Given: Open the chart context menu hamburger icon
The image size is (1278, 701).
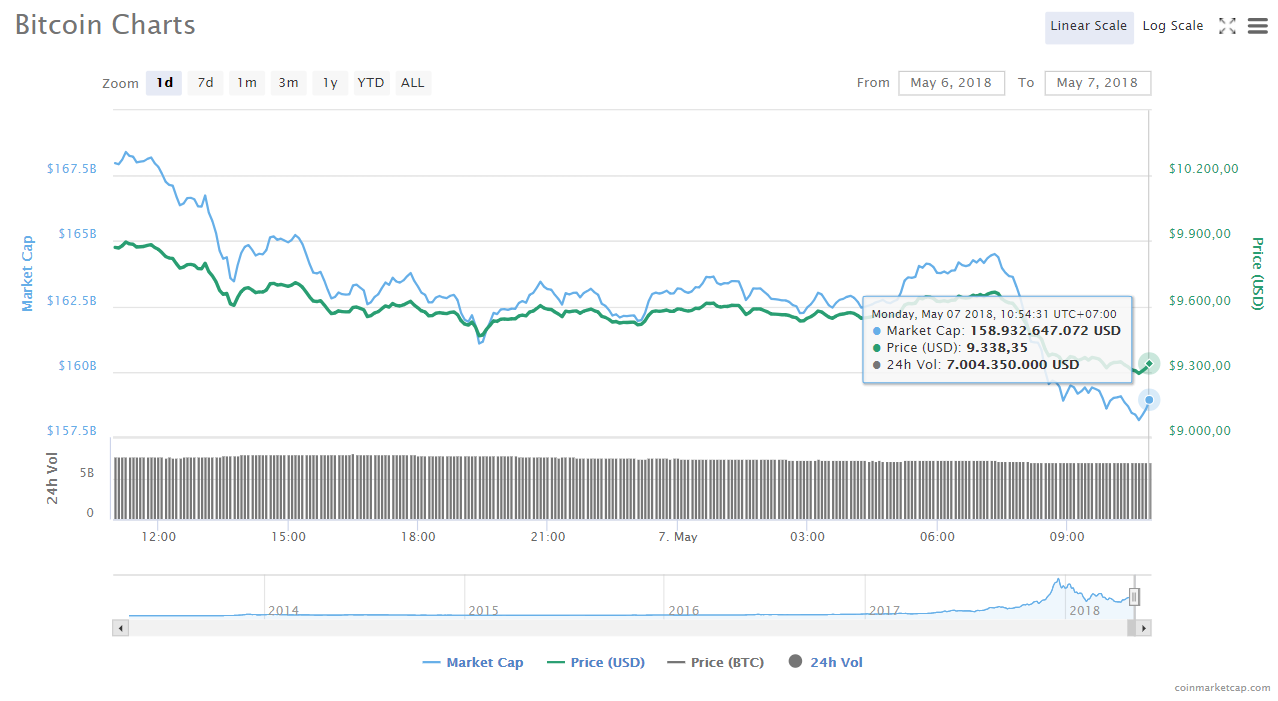Looking at the screenshot, I should pos(1258,27).
